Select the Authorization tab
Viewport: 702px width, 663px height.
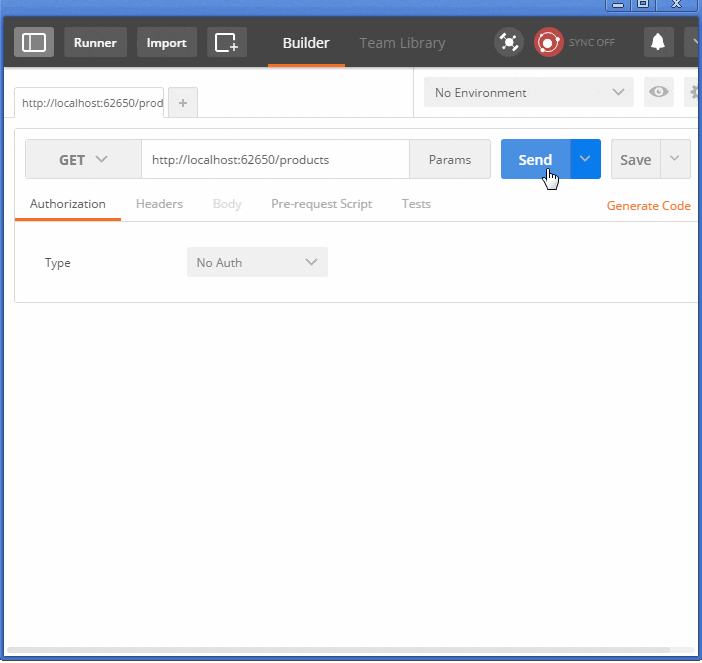click(68, 204)
